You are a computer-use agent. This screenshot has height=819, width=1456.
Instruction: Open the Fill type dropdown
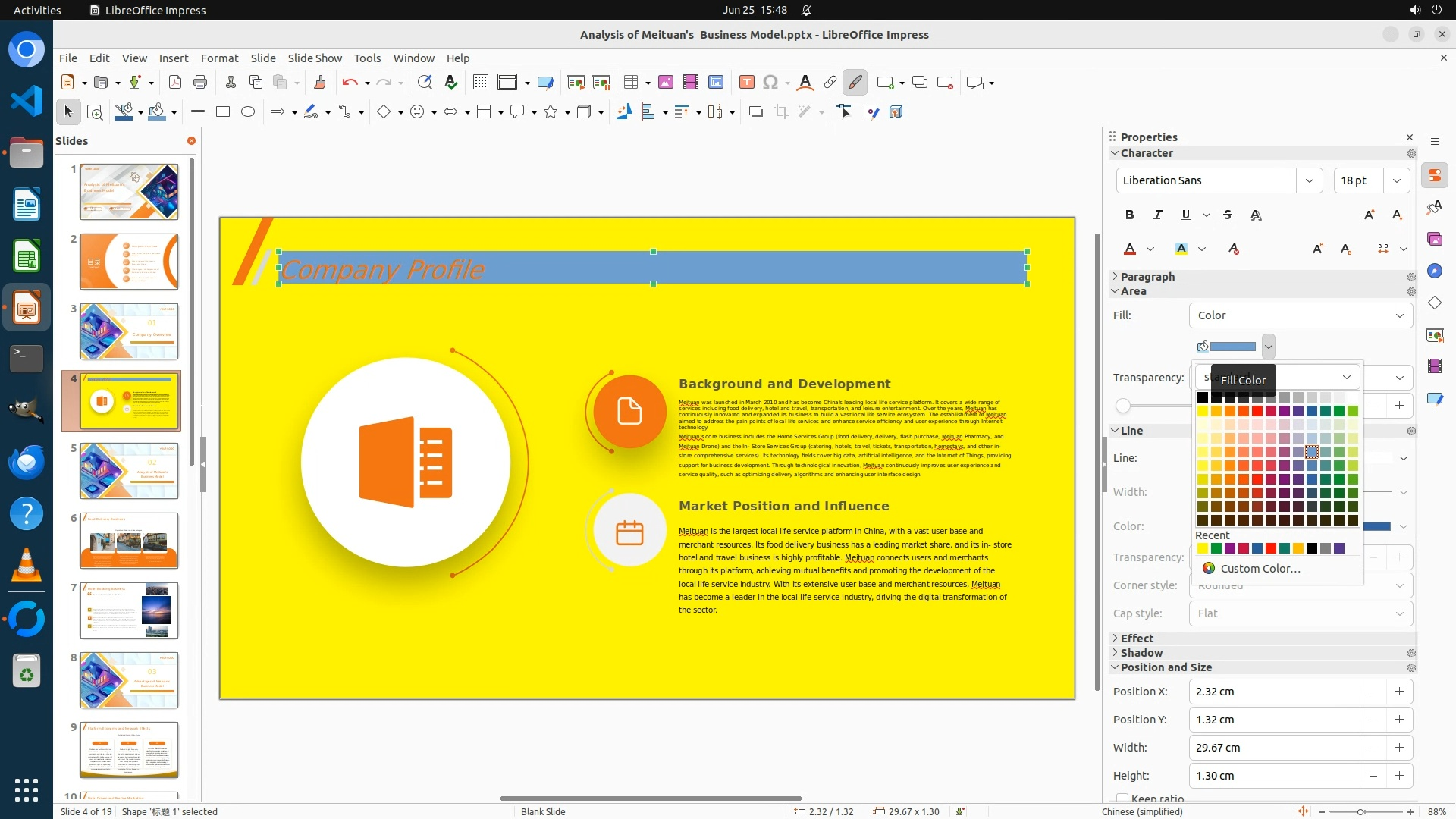tap(1301, 315)
